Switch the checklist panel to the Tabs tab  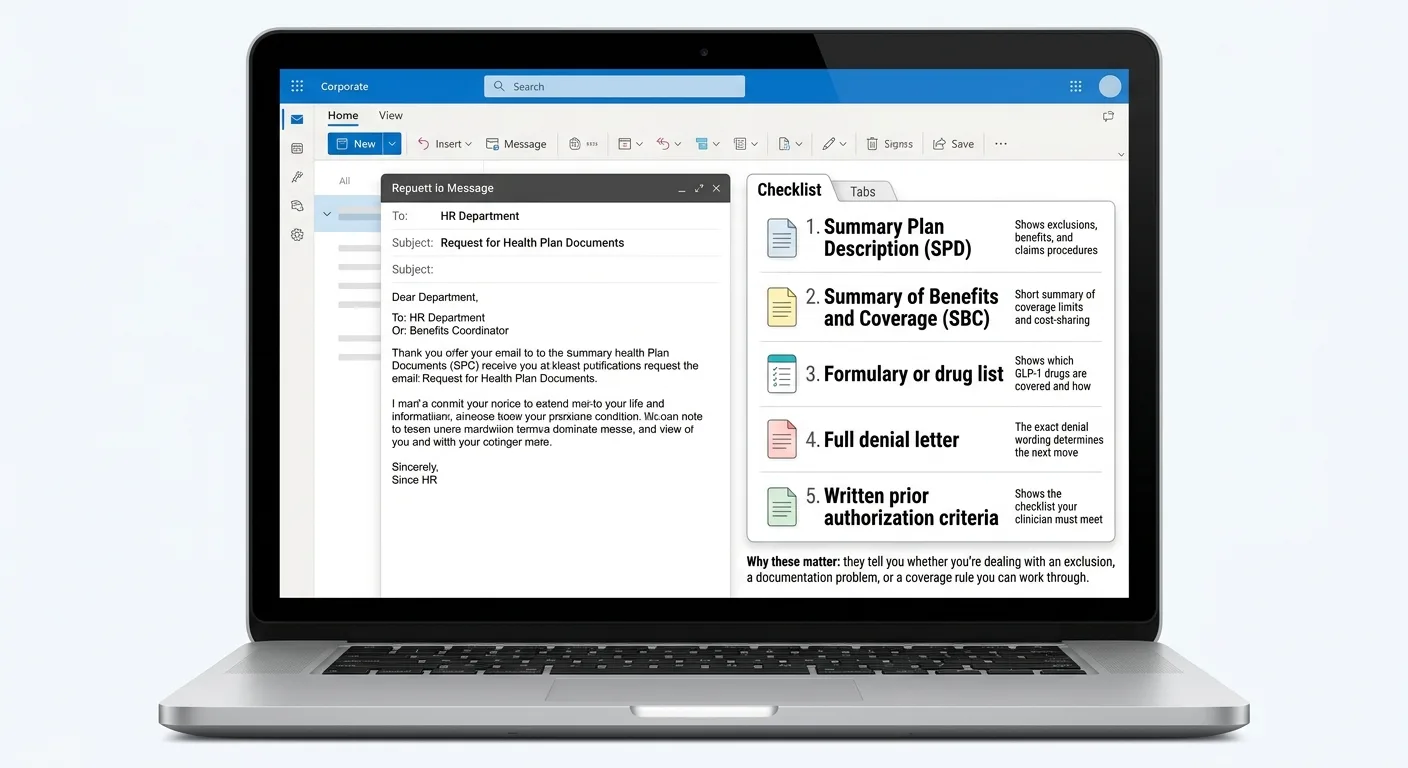pos(863,190)
